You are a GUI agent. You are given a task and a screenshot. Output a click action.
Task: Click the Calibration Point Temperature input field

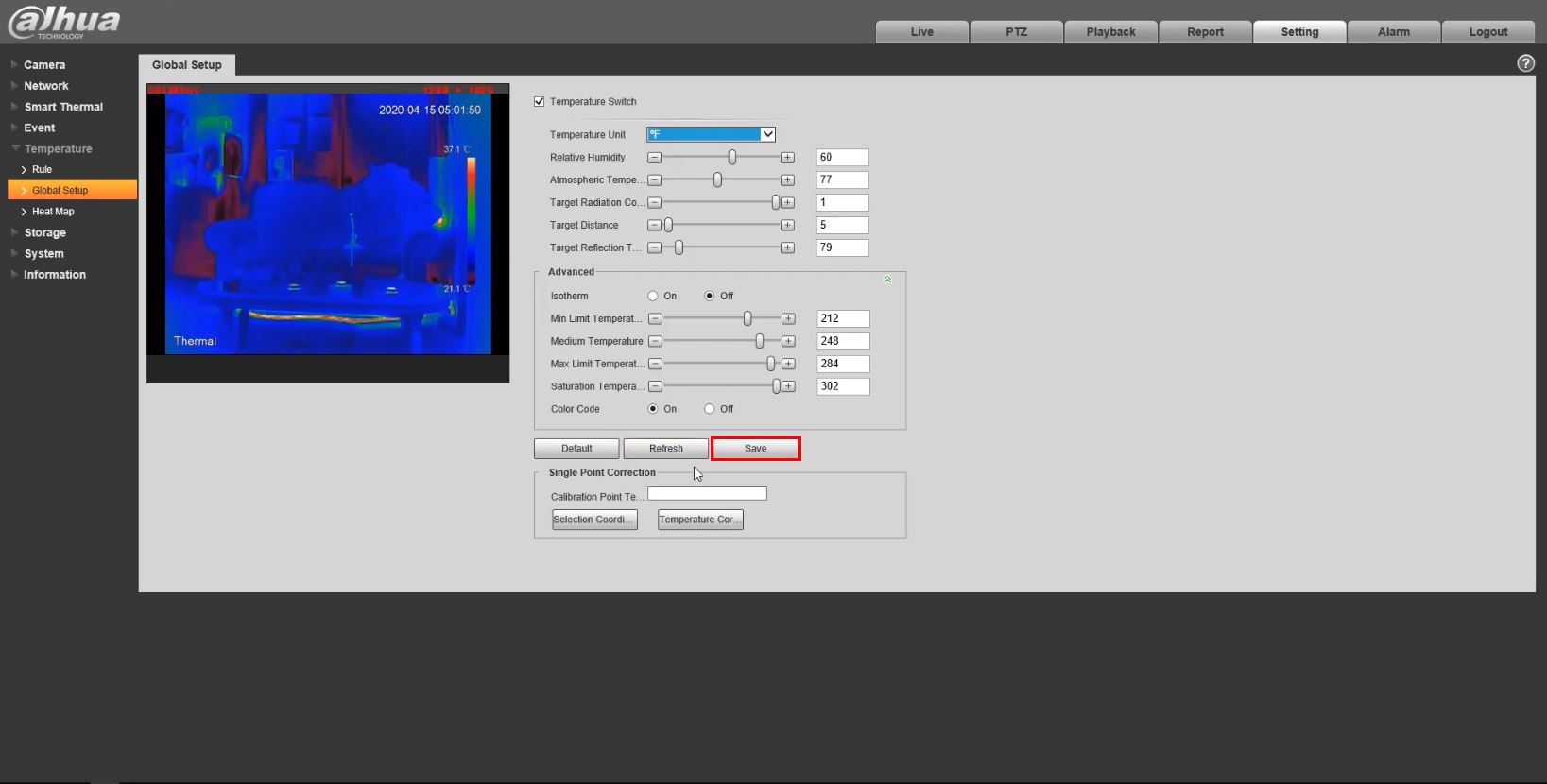point(707,494)
